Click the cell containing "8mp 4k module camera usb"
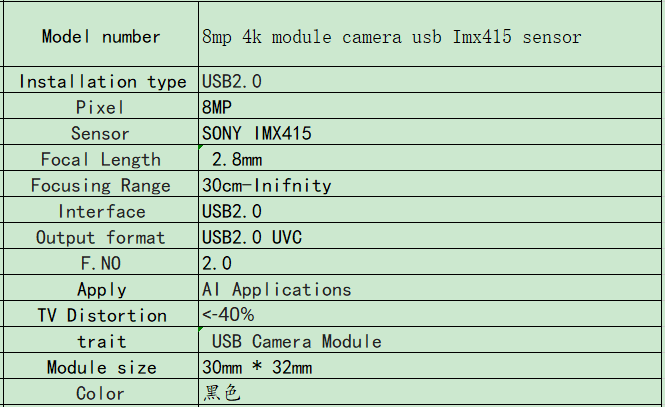The width and height of the screenshot is (665, 407). click(391, 37)
